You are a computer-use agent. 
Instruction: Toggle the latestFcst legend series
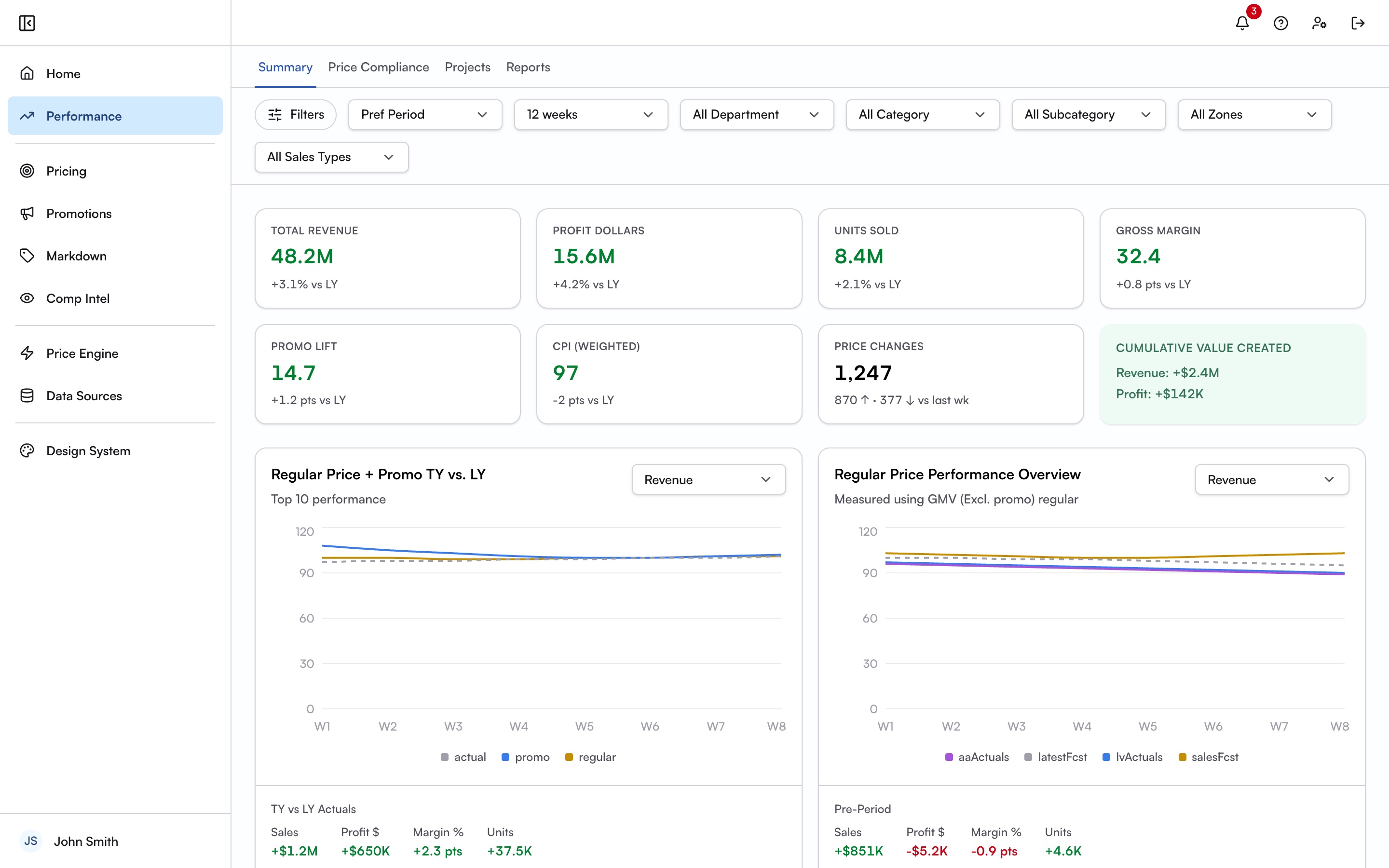pos(1056,757)
